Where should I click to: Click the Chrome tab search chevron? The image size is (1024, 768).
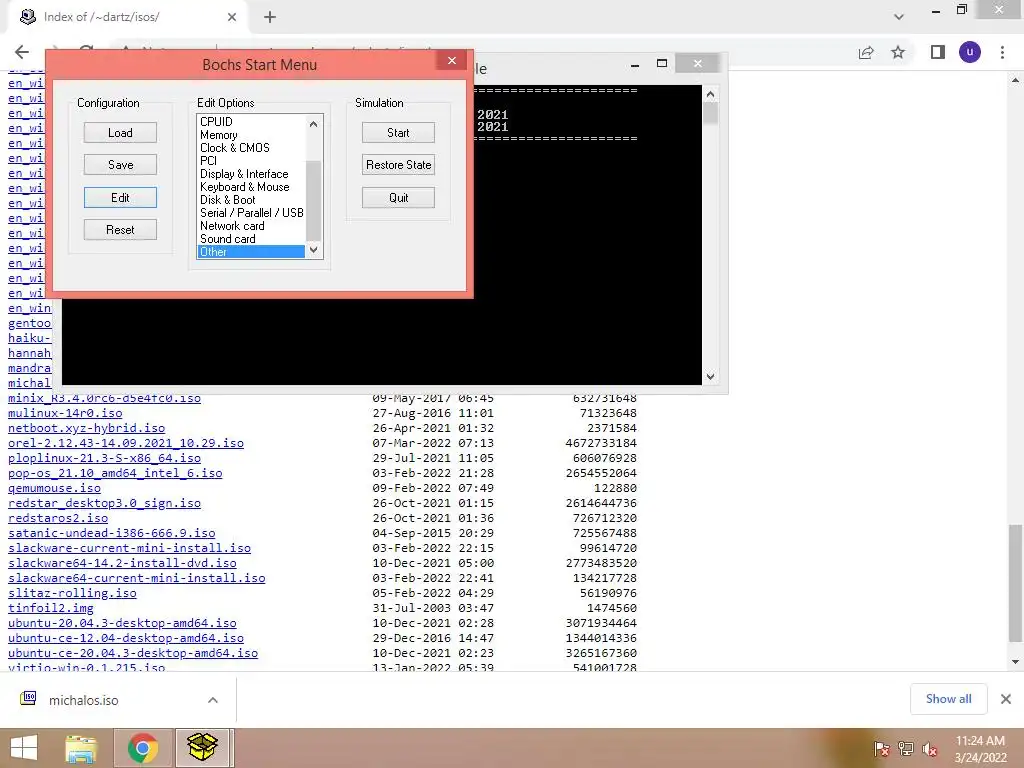point(899,17)
